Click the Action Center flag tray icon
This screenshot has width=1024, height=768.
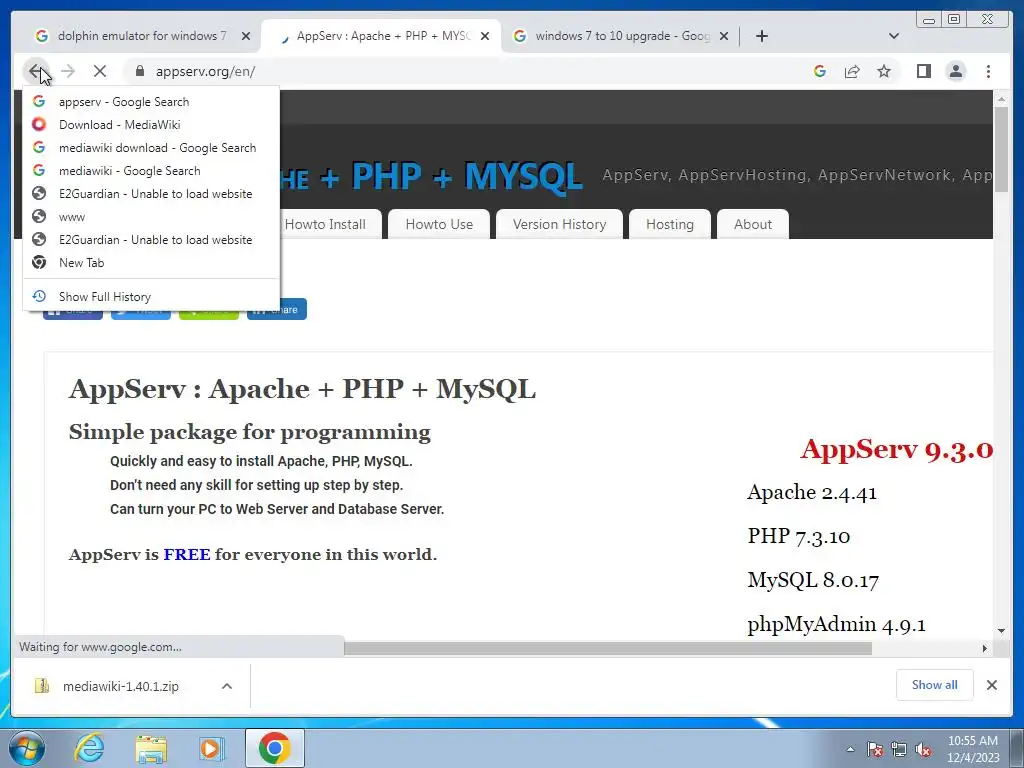[x=875, y=749]
